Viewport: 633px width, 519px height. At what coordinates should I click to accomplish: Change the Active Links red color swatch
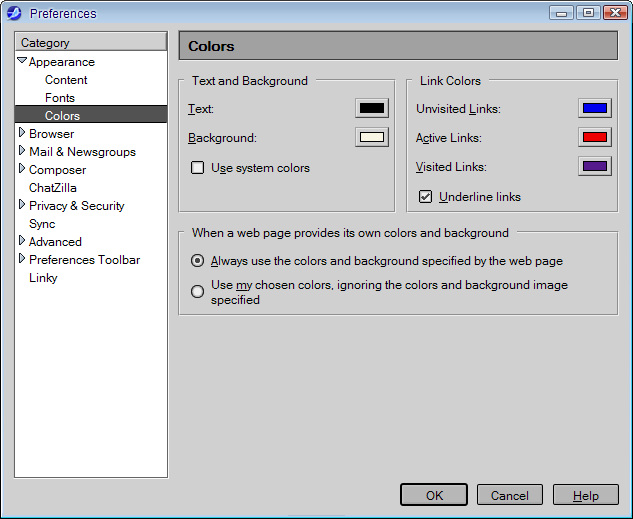point(594,138)
